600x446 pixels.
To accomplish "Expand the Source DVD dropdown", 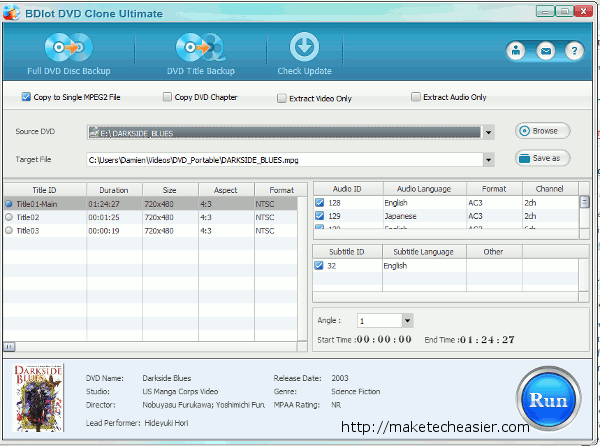I will click(x=489, y=132).
